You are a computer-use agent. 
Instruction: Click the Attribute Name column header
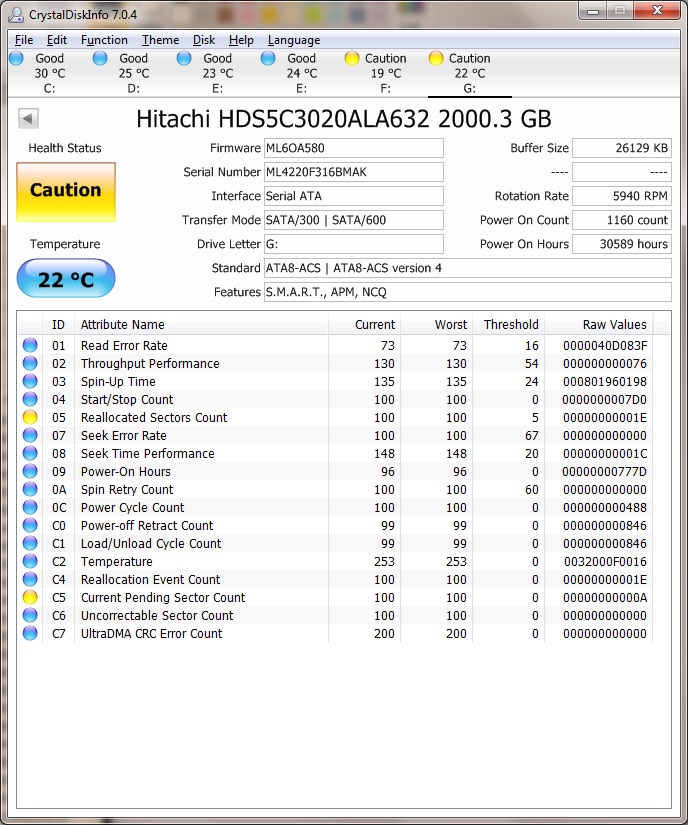click(201, 325)
